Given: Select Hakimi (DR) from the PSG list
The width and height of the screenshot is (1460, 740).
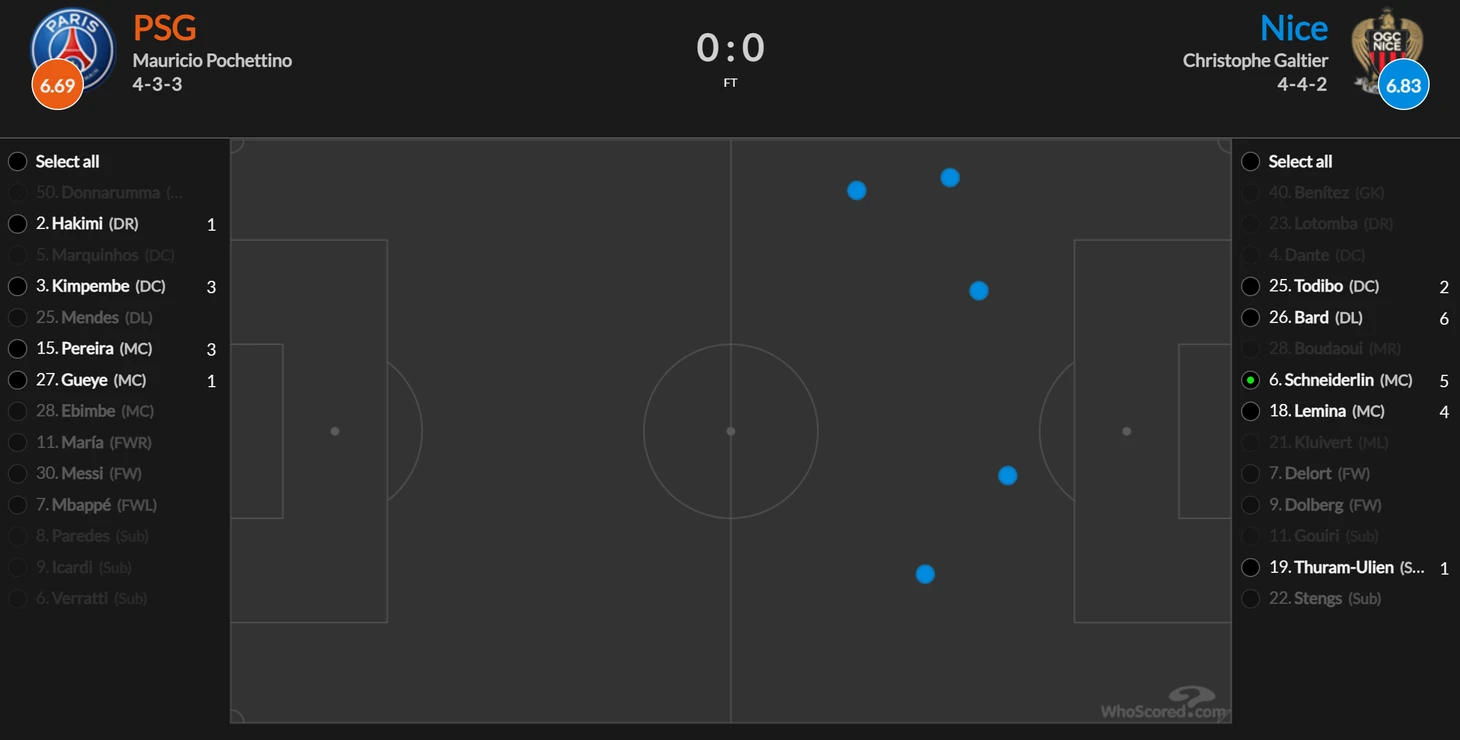Looking at the screenshot, I should click(87, 223).
